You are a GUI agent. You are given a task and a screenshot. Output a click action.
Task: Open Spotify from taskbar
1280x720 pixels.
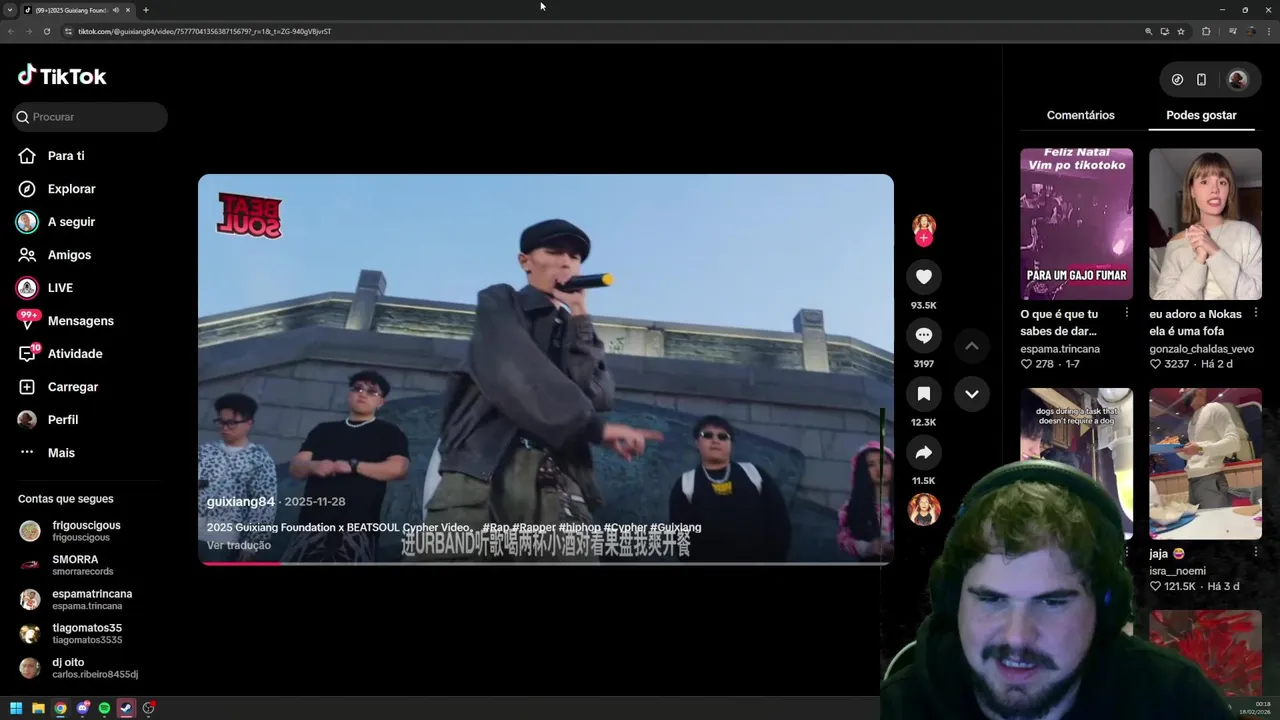[104, 708]
